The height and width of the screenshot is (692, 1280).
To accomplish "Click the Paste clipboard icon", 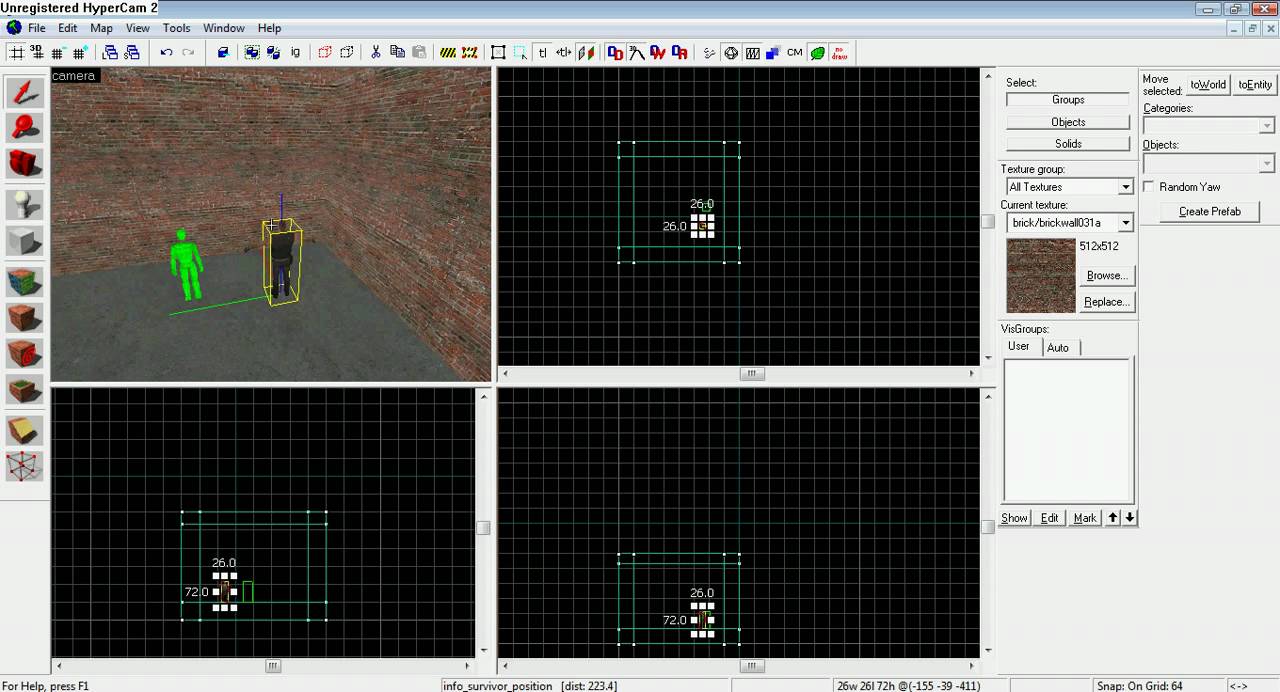I will tap(418, 52).
